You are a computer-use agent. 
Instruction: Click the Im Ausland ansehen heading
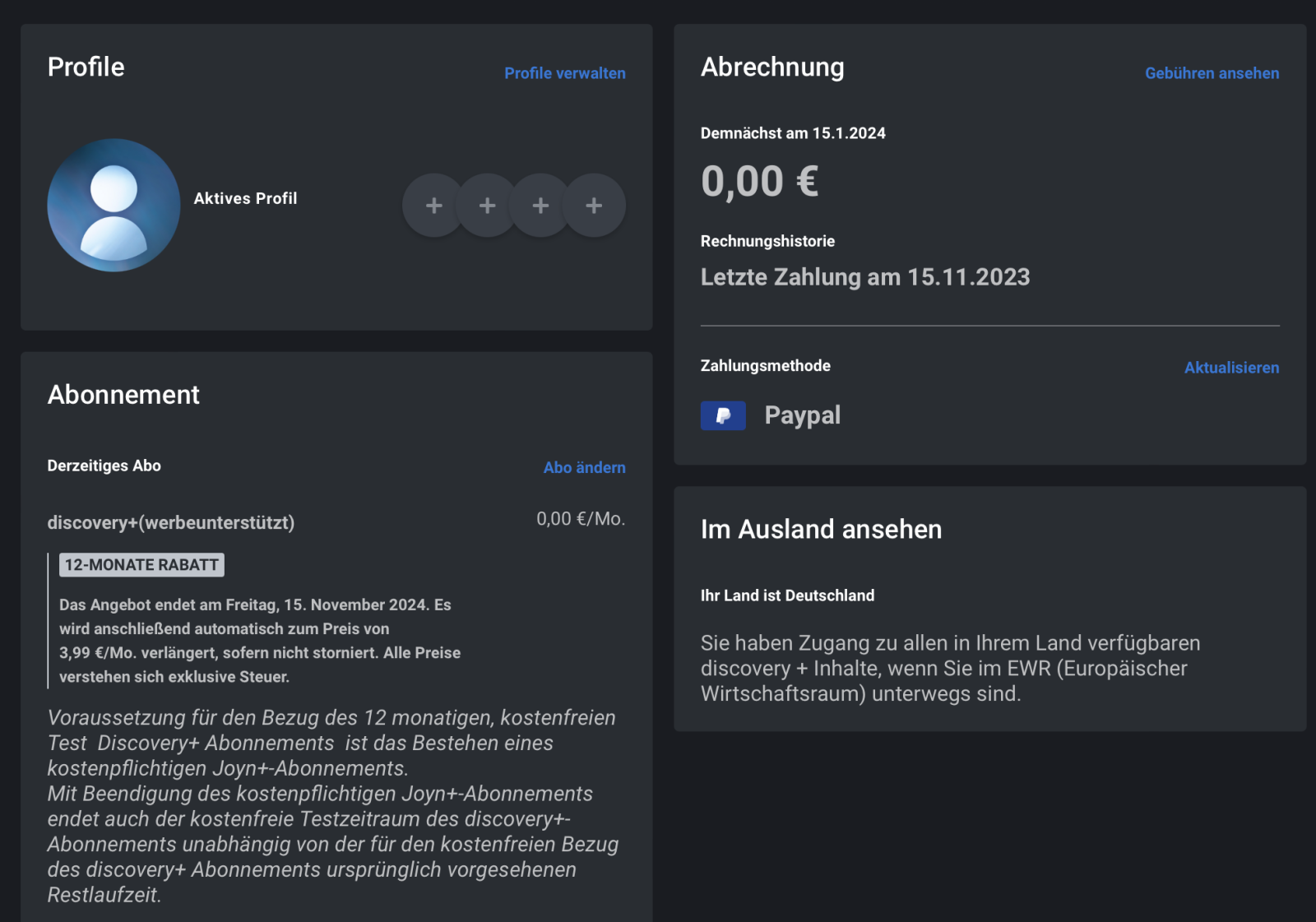coord(821,530)
